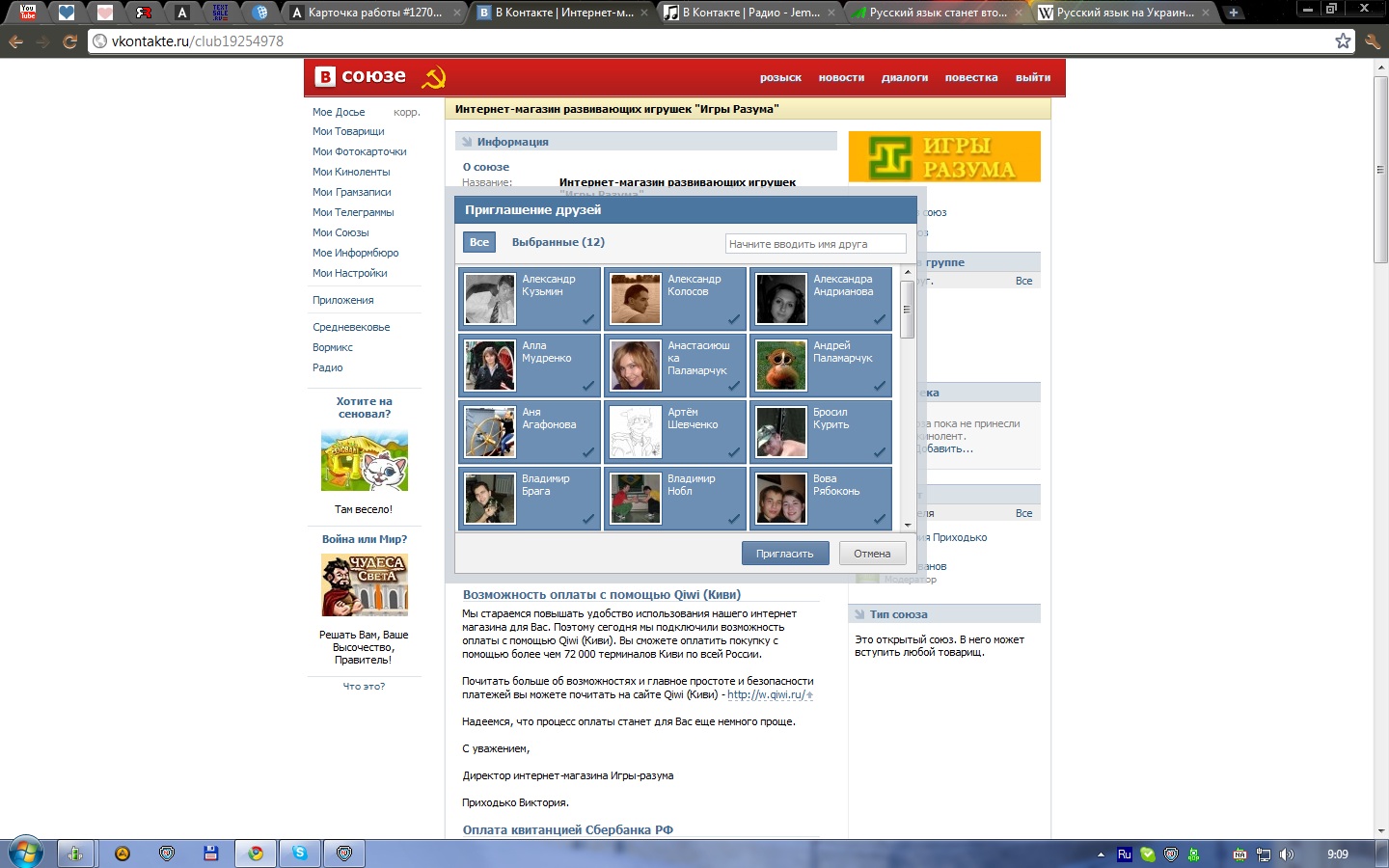Viewport: 1389px width, 868px height.
Task: Open a new browser tab
Action: (x=1233, y=13)
